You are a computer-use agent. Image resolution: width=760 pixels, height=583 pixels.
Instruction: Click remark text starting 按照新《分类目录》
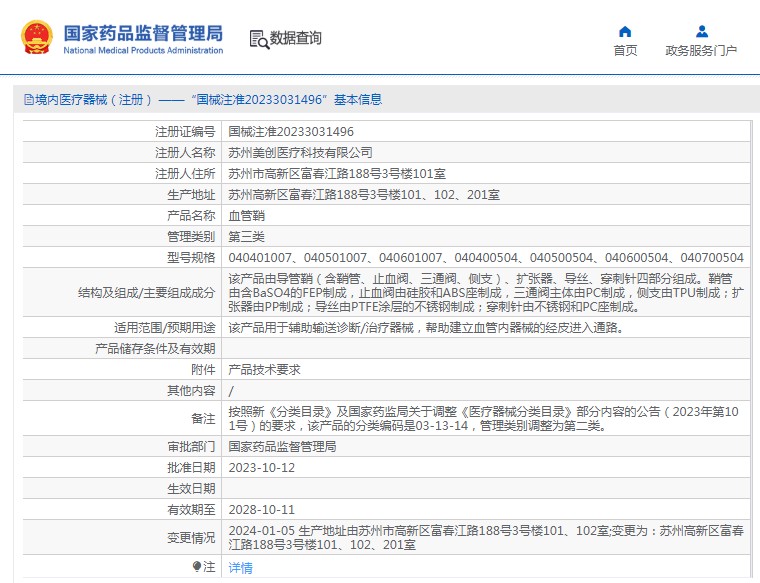coord(483,419)
